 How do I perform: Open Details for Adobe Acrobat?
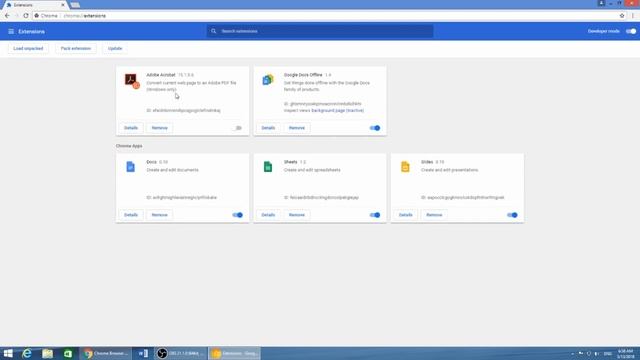[131, 128]
